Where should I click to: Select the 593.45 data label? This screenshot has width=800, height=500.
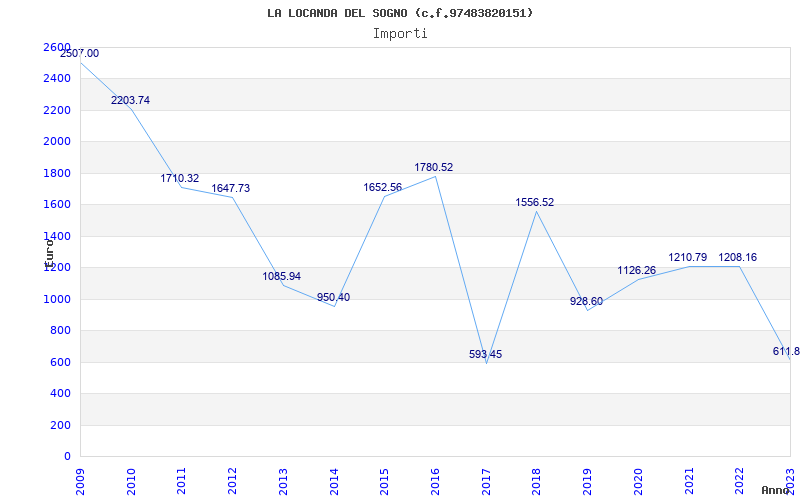pyautogui.click(x=486, y=354)
